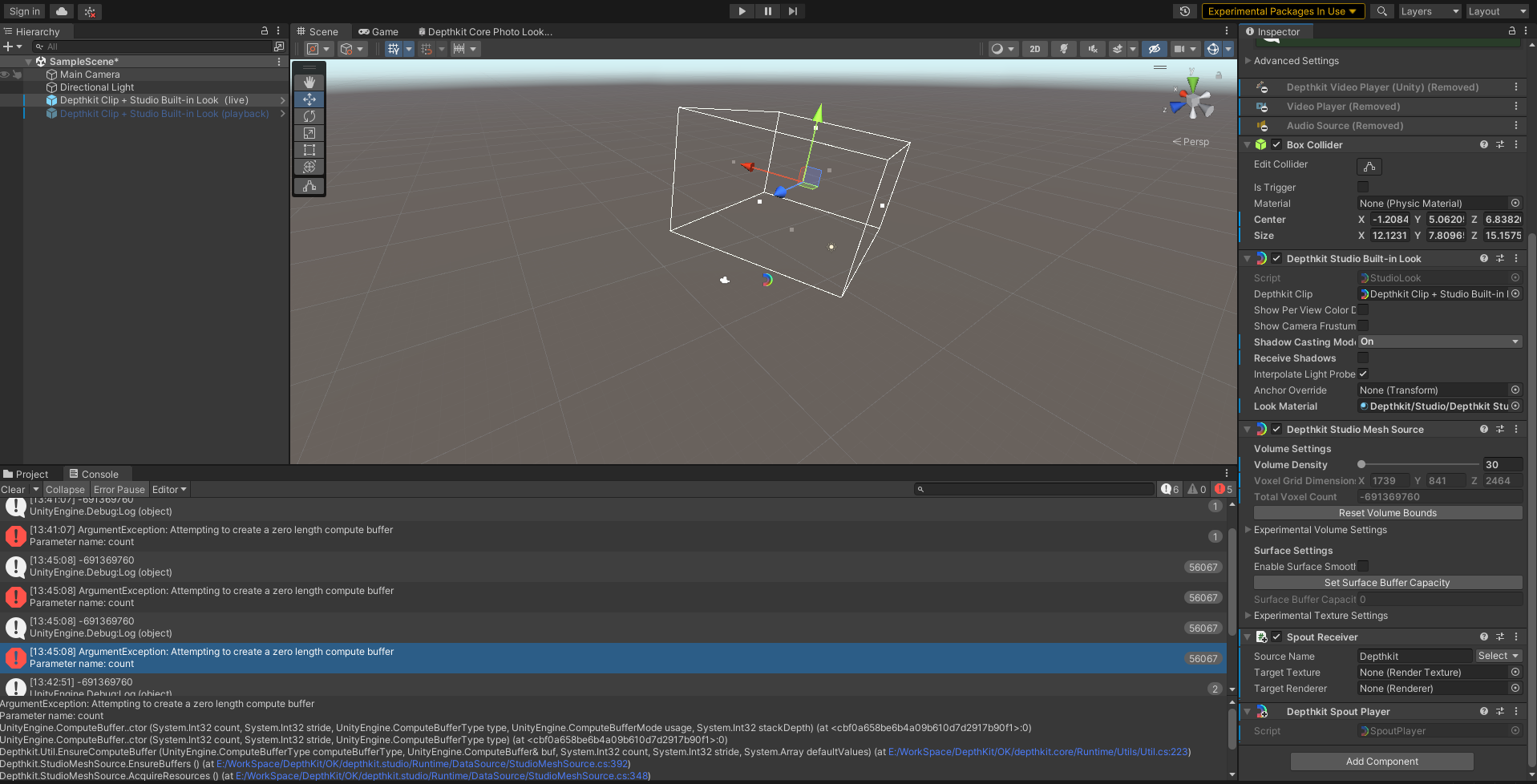
Task: Adjust the Volume Density slider
Action: pyautogui.click(x=1361, y=465)
